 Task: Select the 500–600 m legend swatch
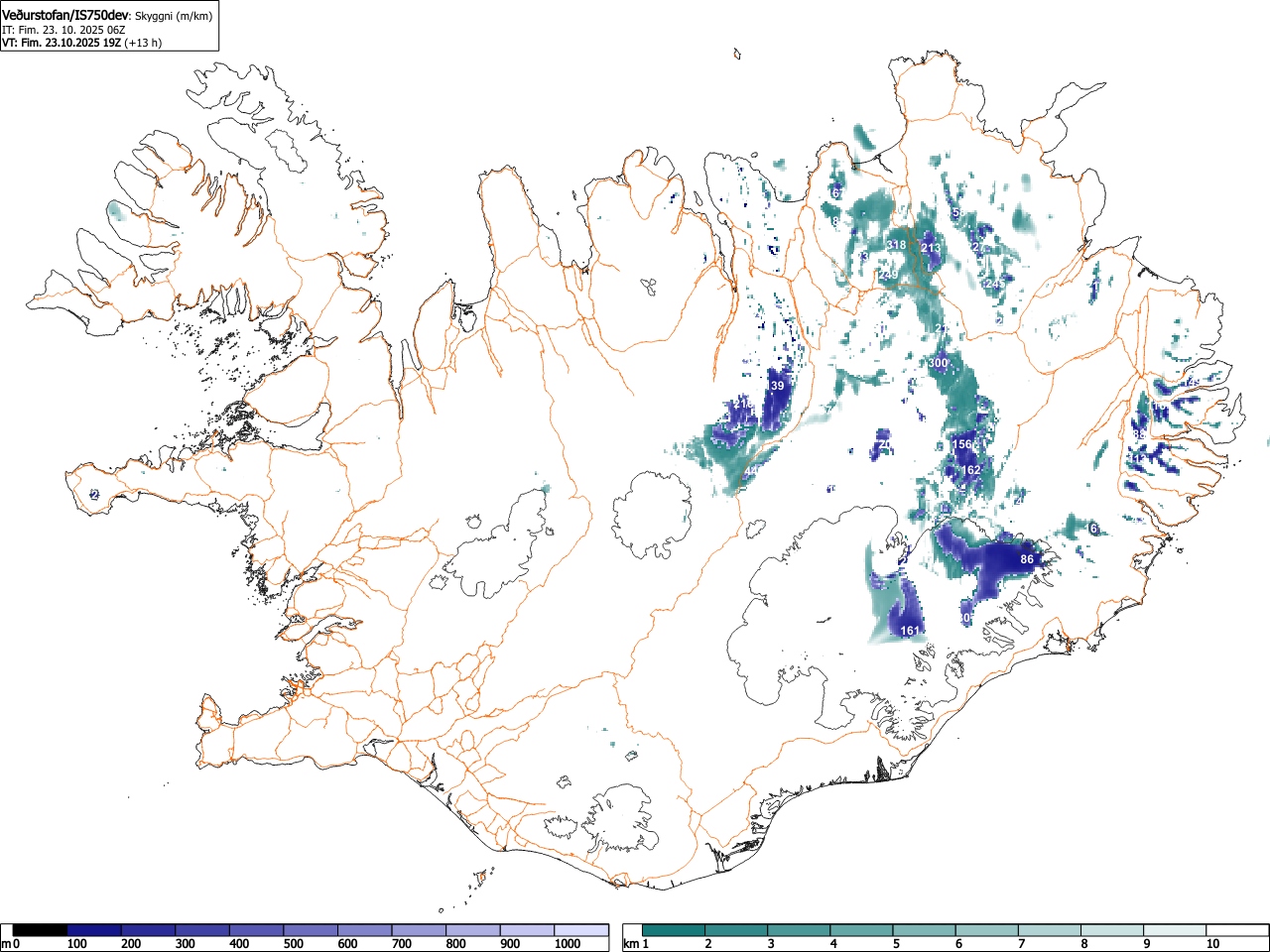[x=311, y=930]
